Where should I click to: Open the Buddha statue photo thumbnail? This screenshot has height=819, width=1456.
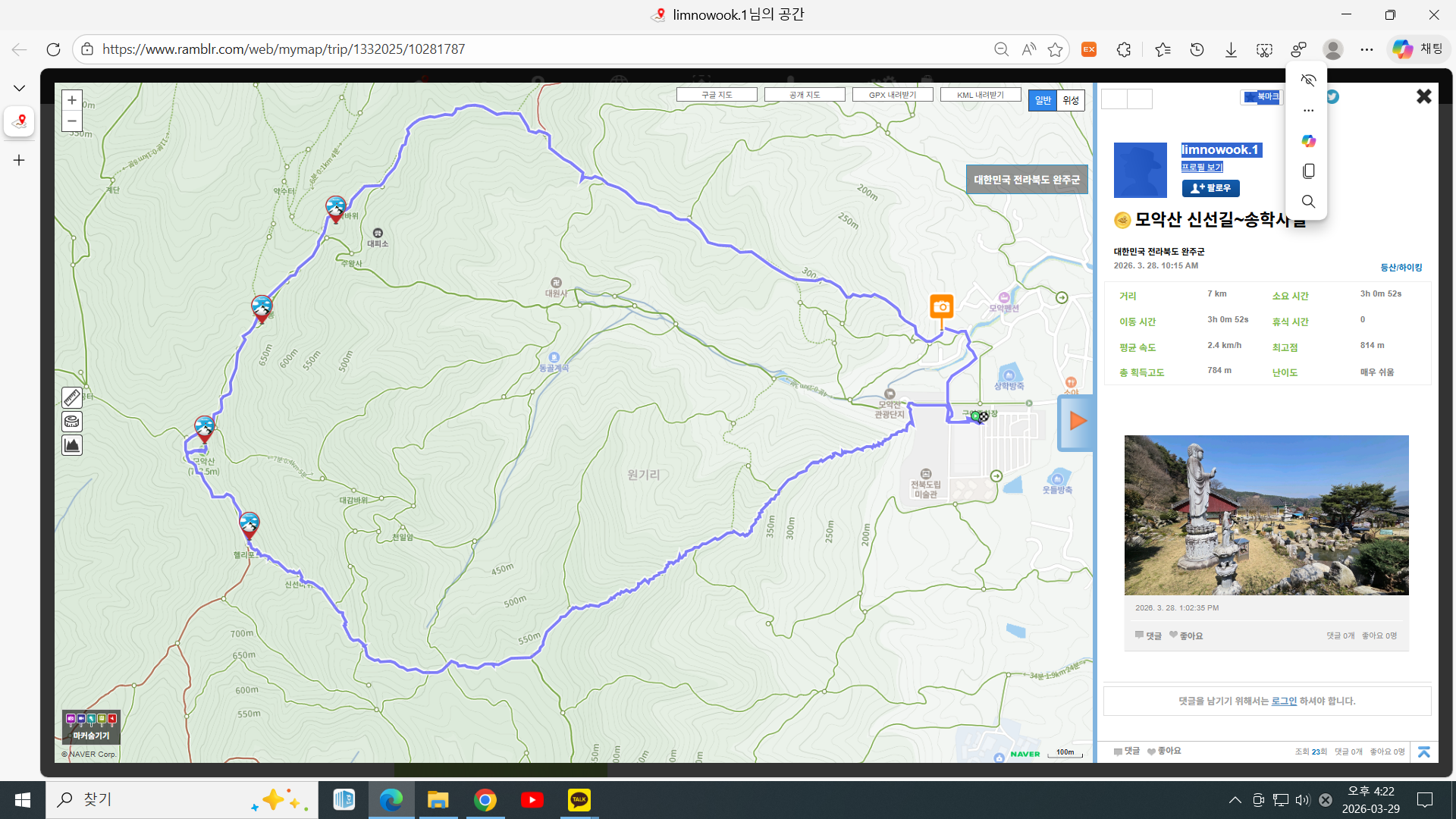pyautogui.click(x=1266, y=515)
